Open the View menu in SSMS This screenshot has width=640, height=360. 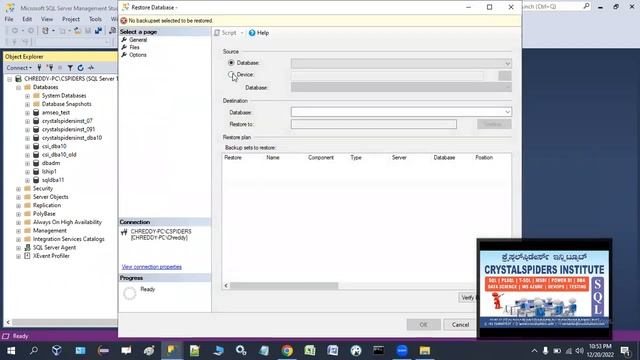point(47,19)
